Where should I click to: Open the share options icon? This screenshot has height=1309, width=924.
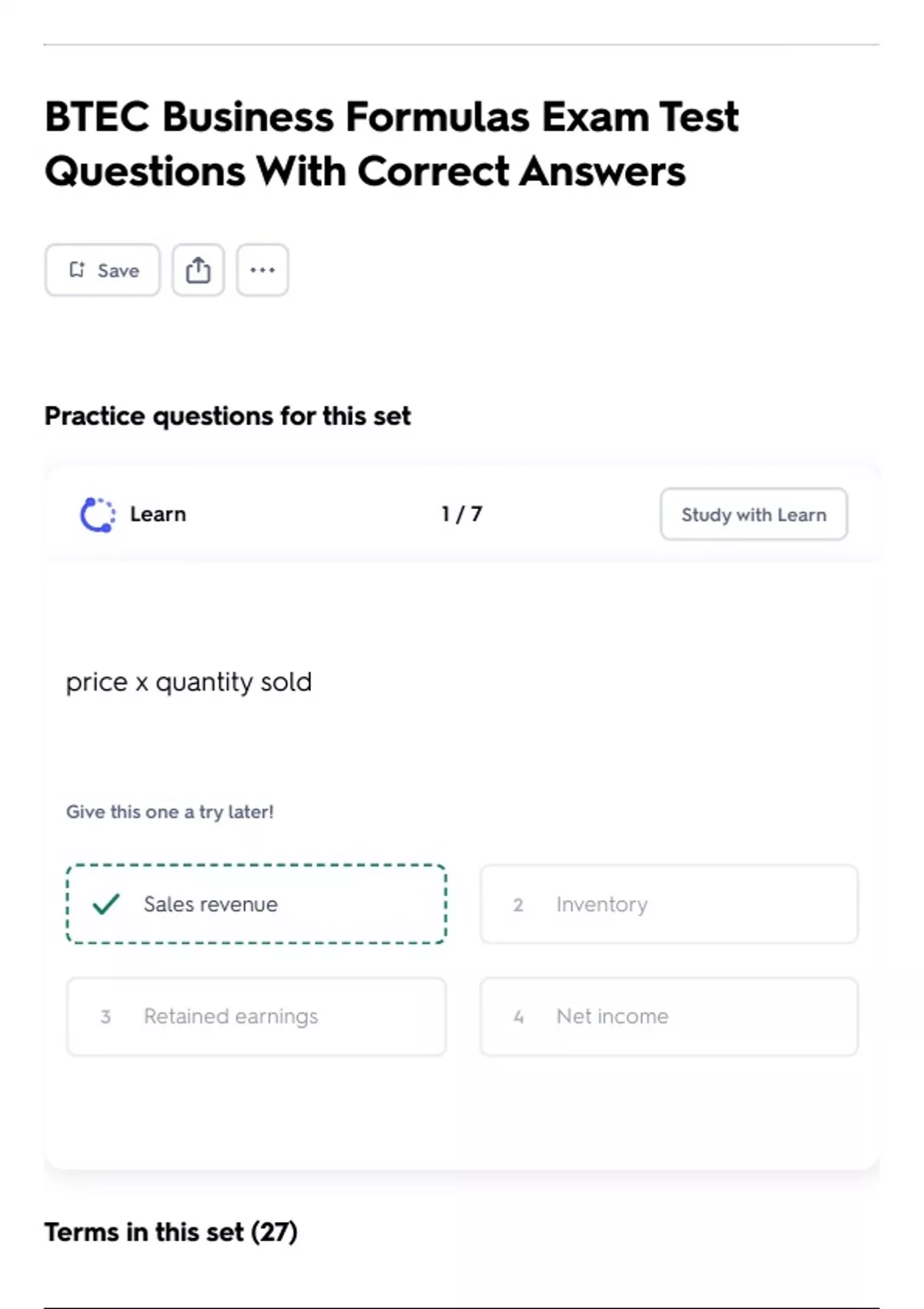[198, 270]
